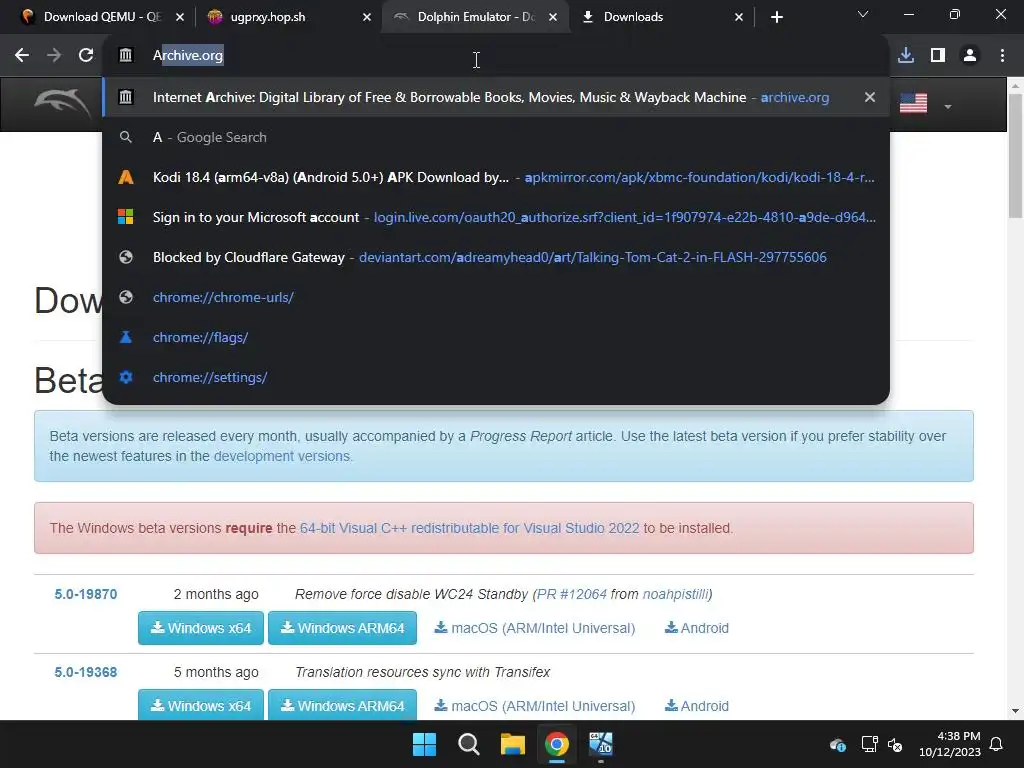Open Windows taskbar search
The height and width of the screenshot is (768, 1024).
[x=468, y=744]
